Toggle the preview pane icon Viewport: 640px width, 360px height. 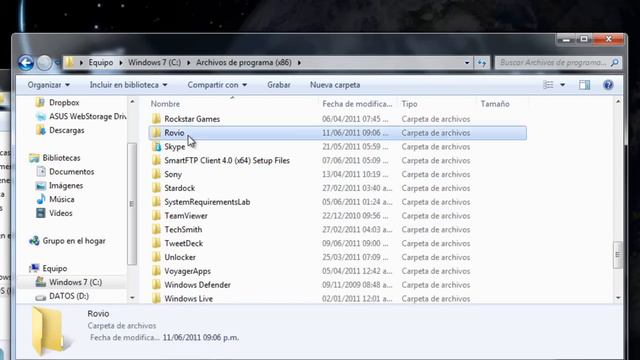[584, 85]
